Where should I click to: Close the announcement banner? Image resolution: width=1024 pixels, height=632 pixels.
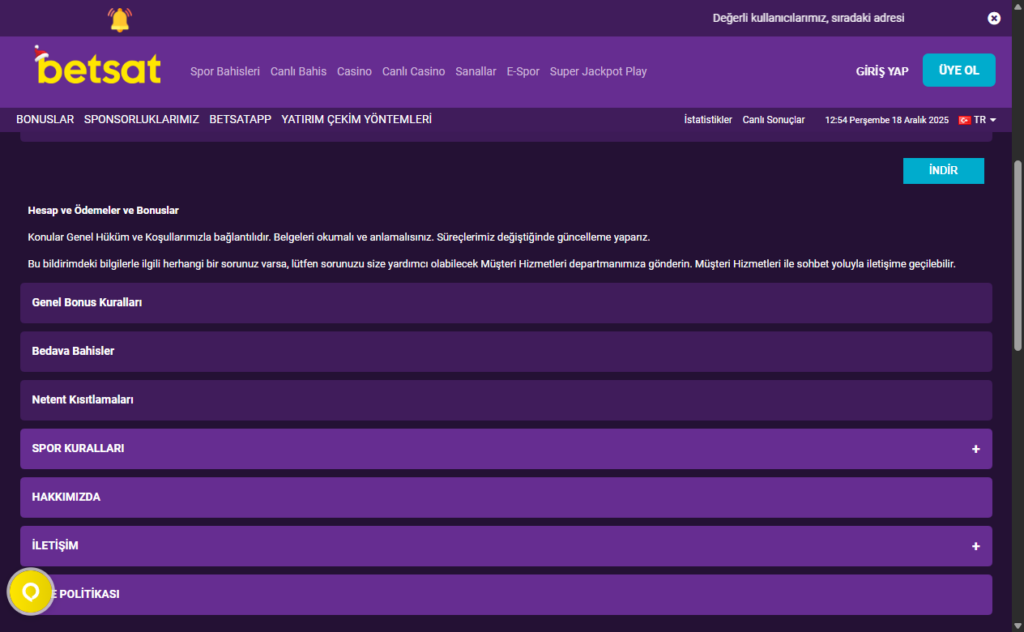993,18
